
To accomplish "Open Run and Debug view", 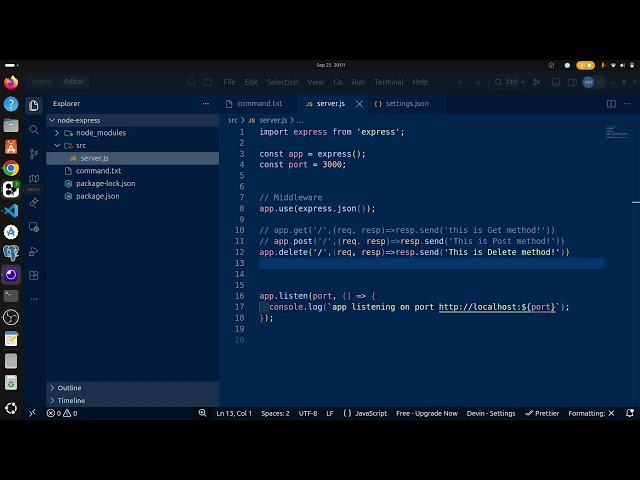I will 34,251.
